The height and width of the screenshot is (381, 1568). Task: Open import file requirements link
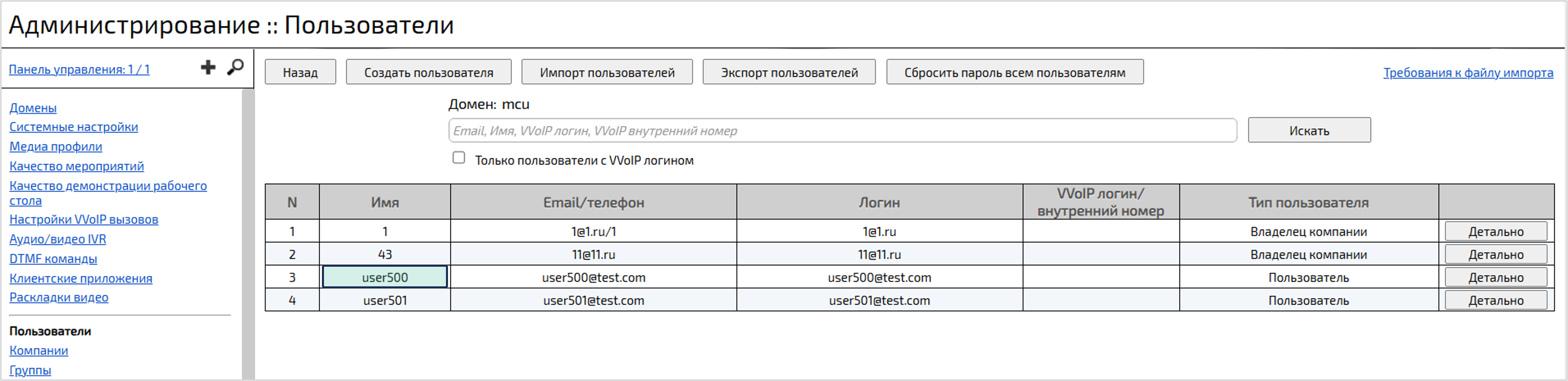pos(1468,73)
